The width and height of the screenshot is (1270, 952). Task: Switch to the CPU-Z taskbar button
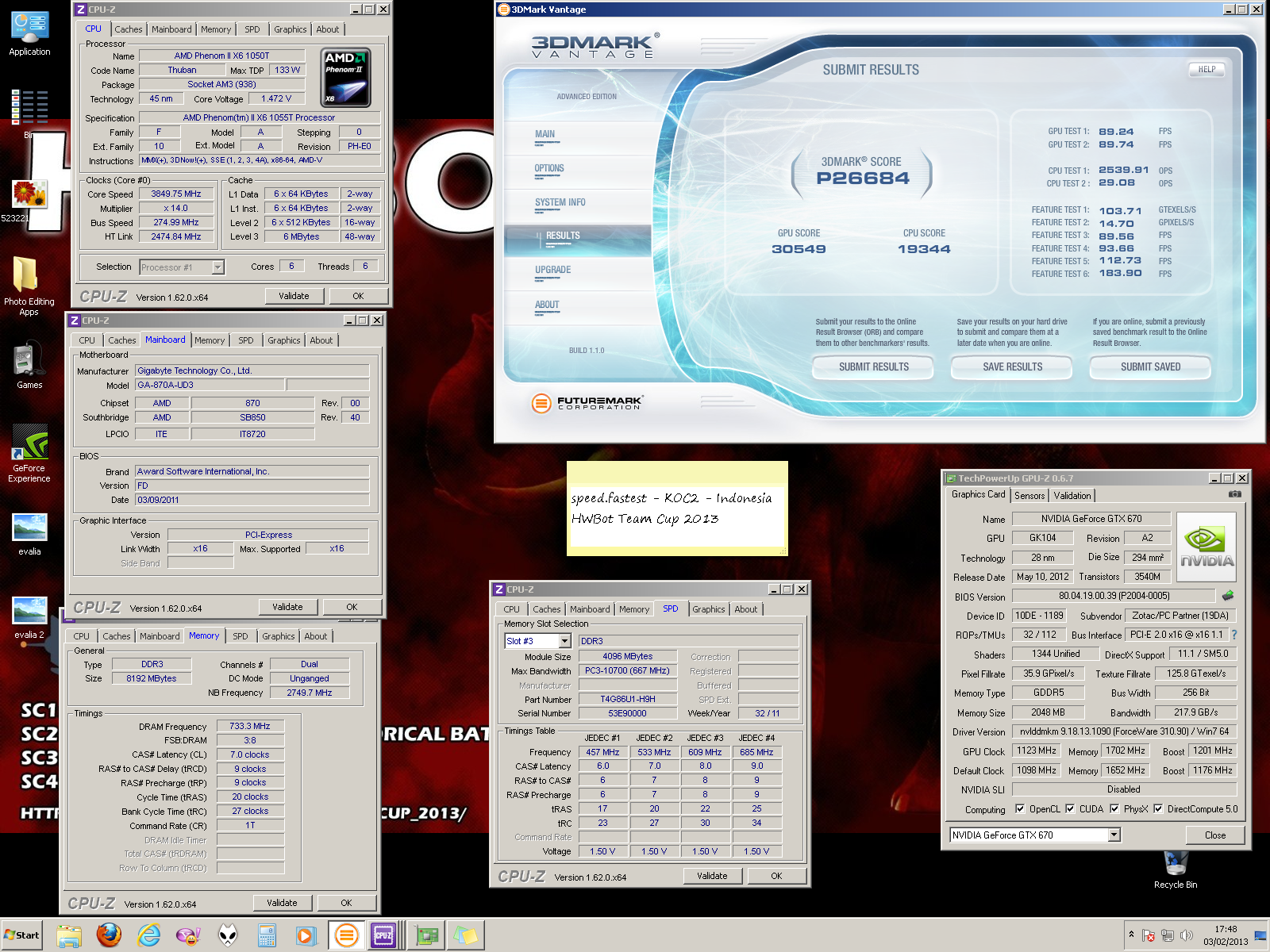386,935
